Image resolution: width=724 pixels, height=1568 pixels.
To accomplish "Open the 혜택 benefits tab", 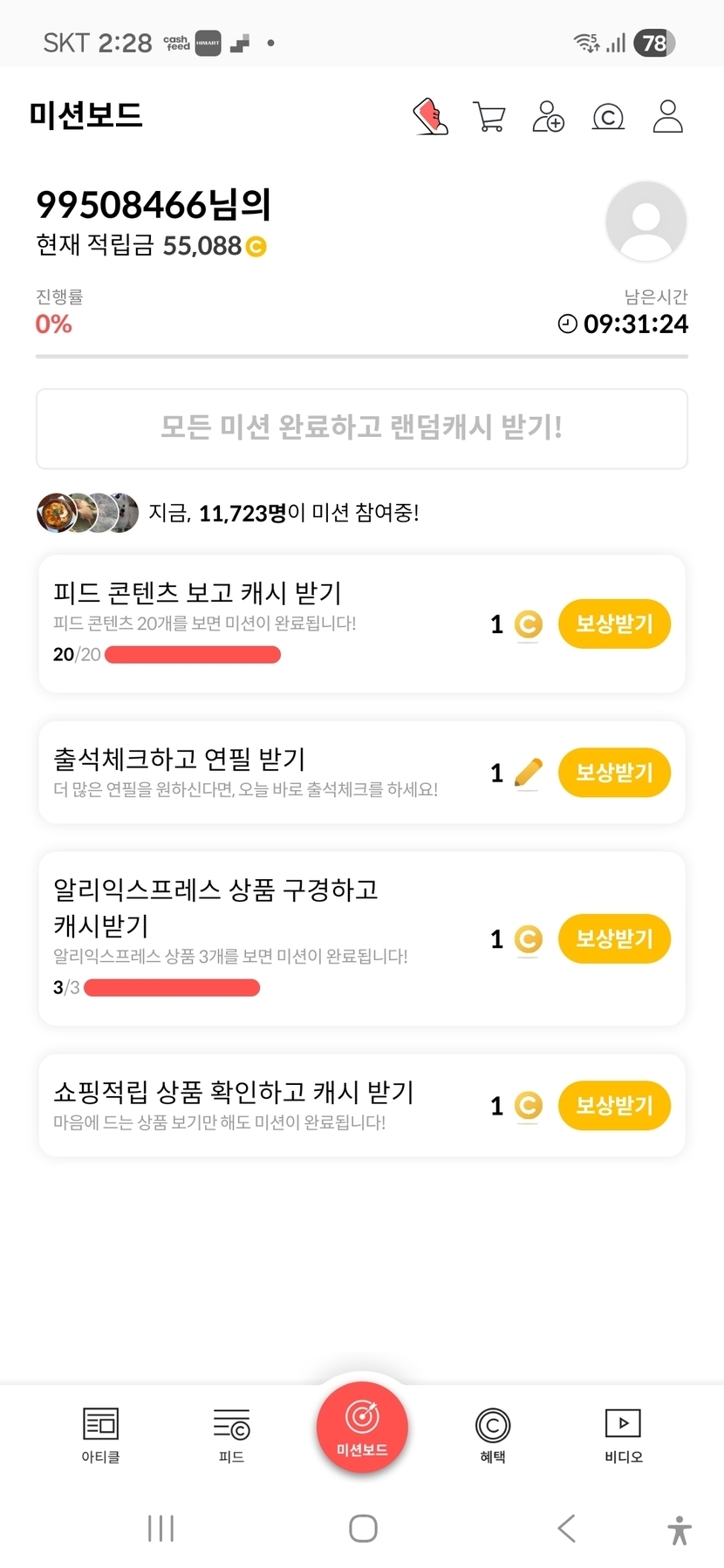I will pyautogui.click(x=493, y=1435).
